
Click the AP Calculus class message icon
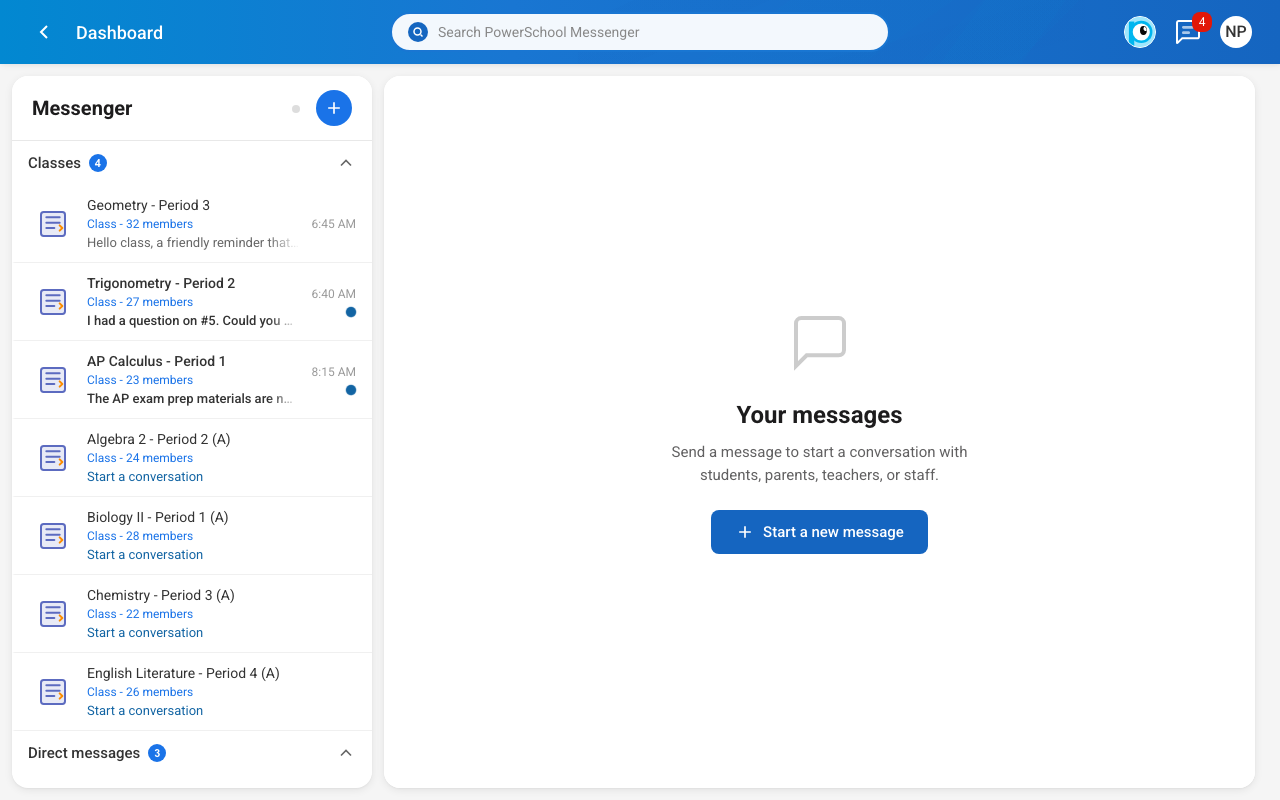click(x=53, y=379)
